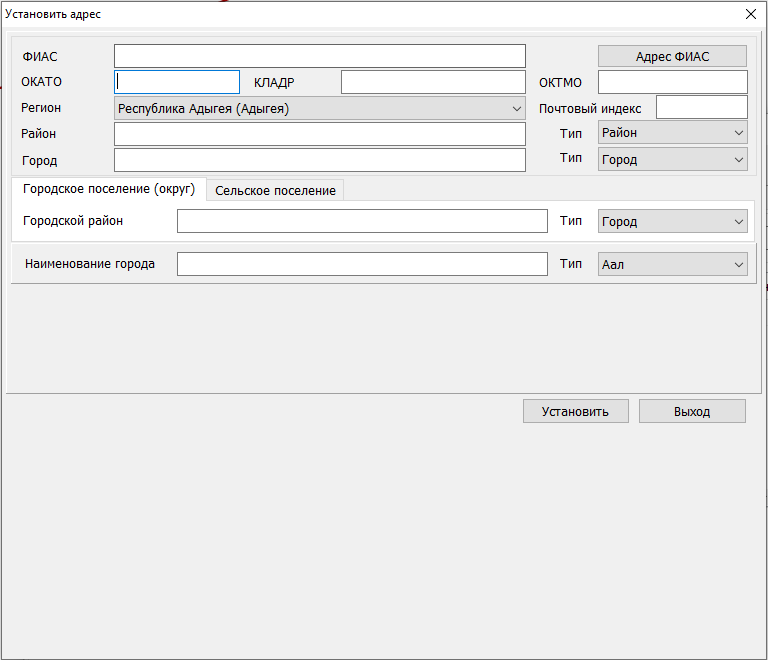Viewport: 768px width, 660px height.
Task: Select the Городское поселение (округ) tab
Action: pos(109,189)
